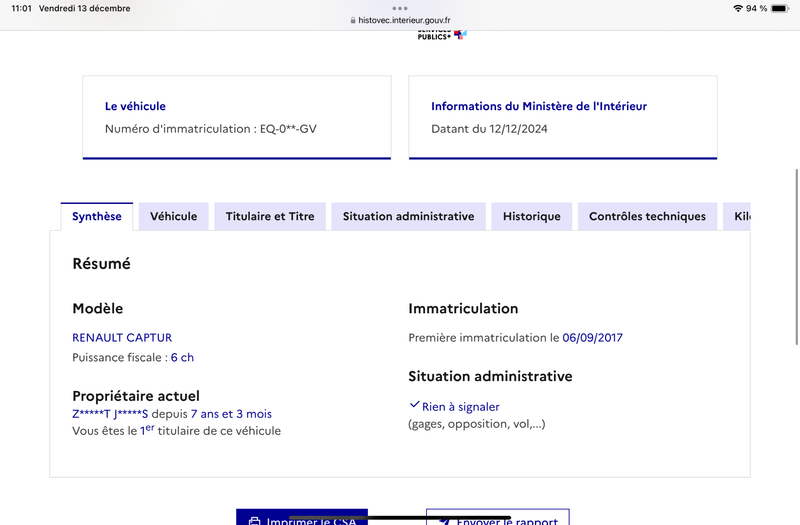Viewport: 800px width, 525px height.
Task: Click the page scrollbar on the right edge
Action: coord(796,257)
